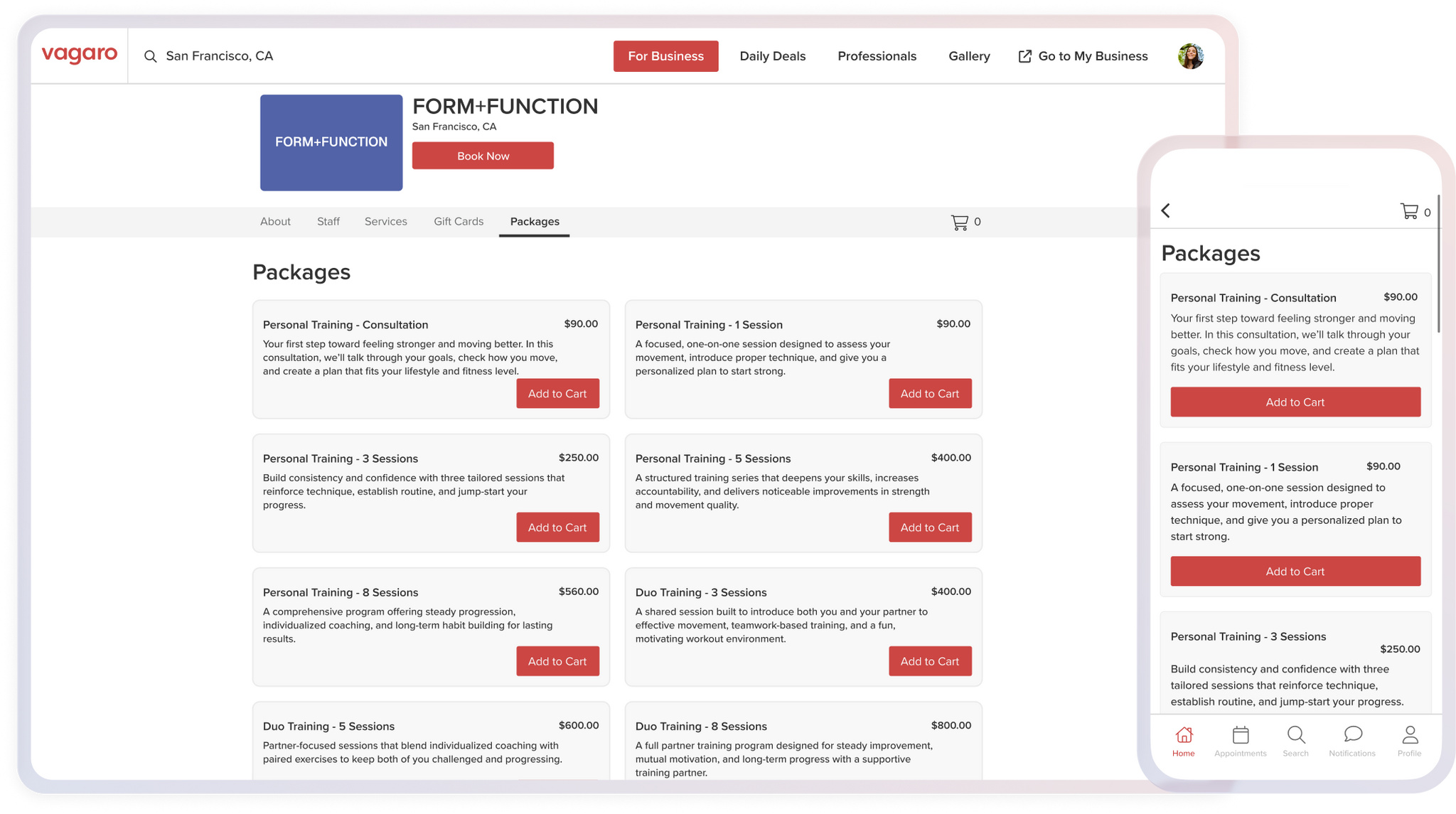Open the desktop shopping cart icon

[960, 222]
